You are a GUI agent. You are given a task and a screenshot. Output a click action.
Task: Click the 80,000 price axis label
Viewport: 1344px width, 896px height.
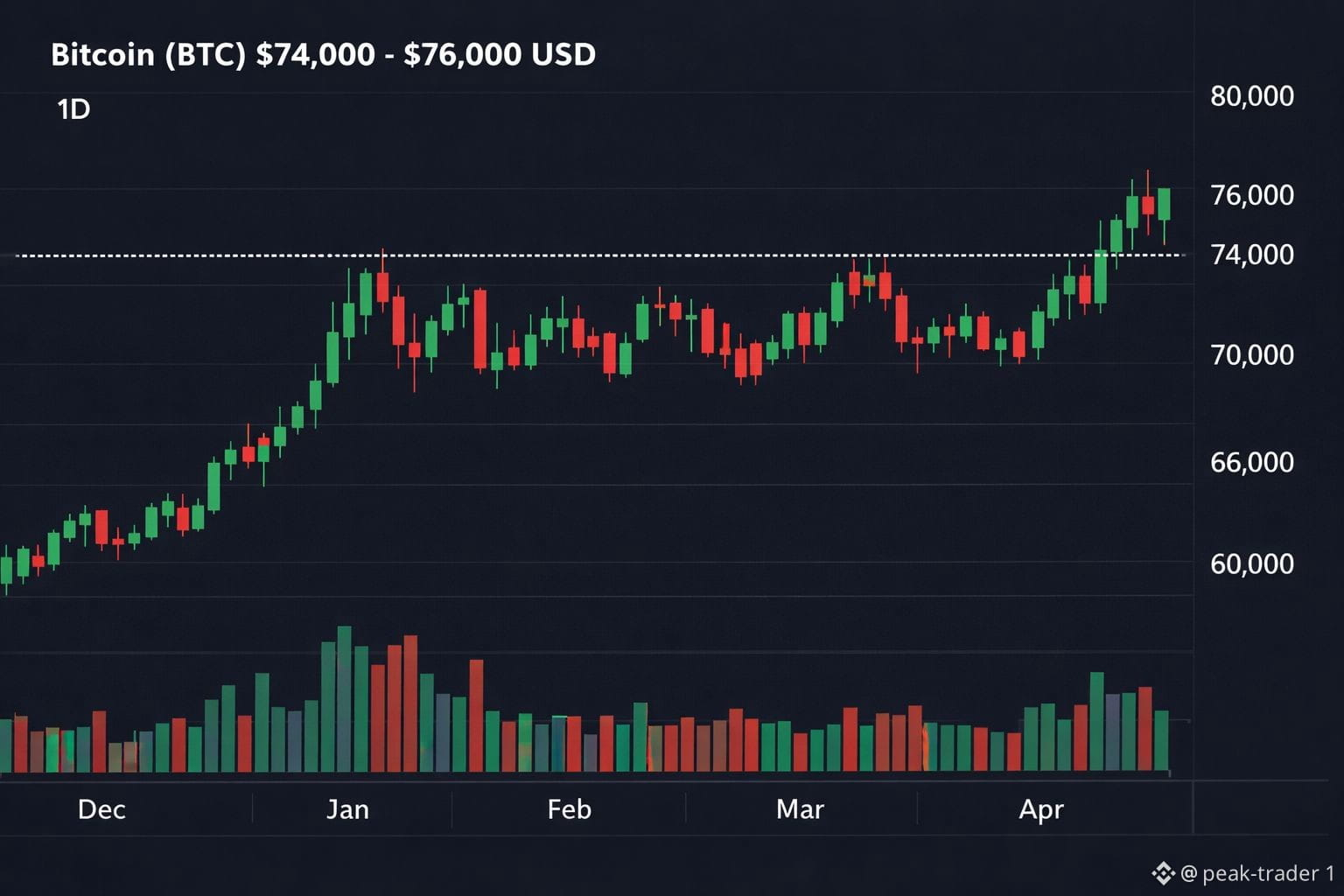pyautogui.click(x=1251, y=96)
